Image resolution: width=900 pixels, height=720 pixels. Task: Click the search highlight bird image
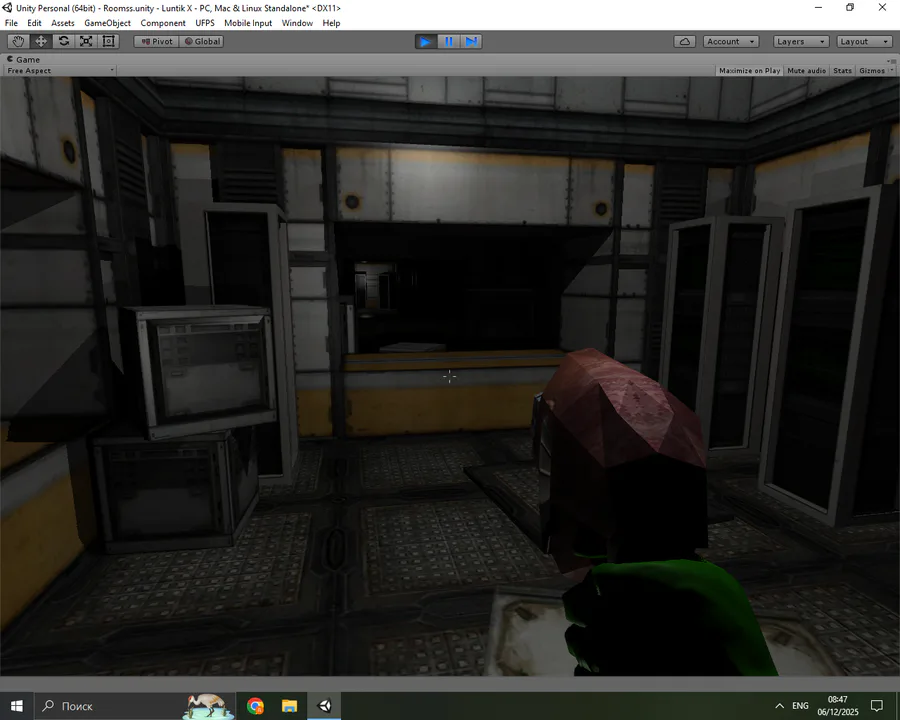tap(209, 706)
